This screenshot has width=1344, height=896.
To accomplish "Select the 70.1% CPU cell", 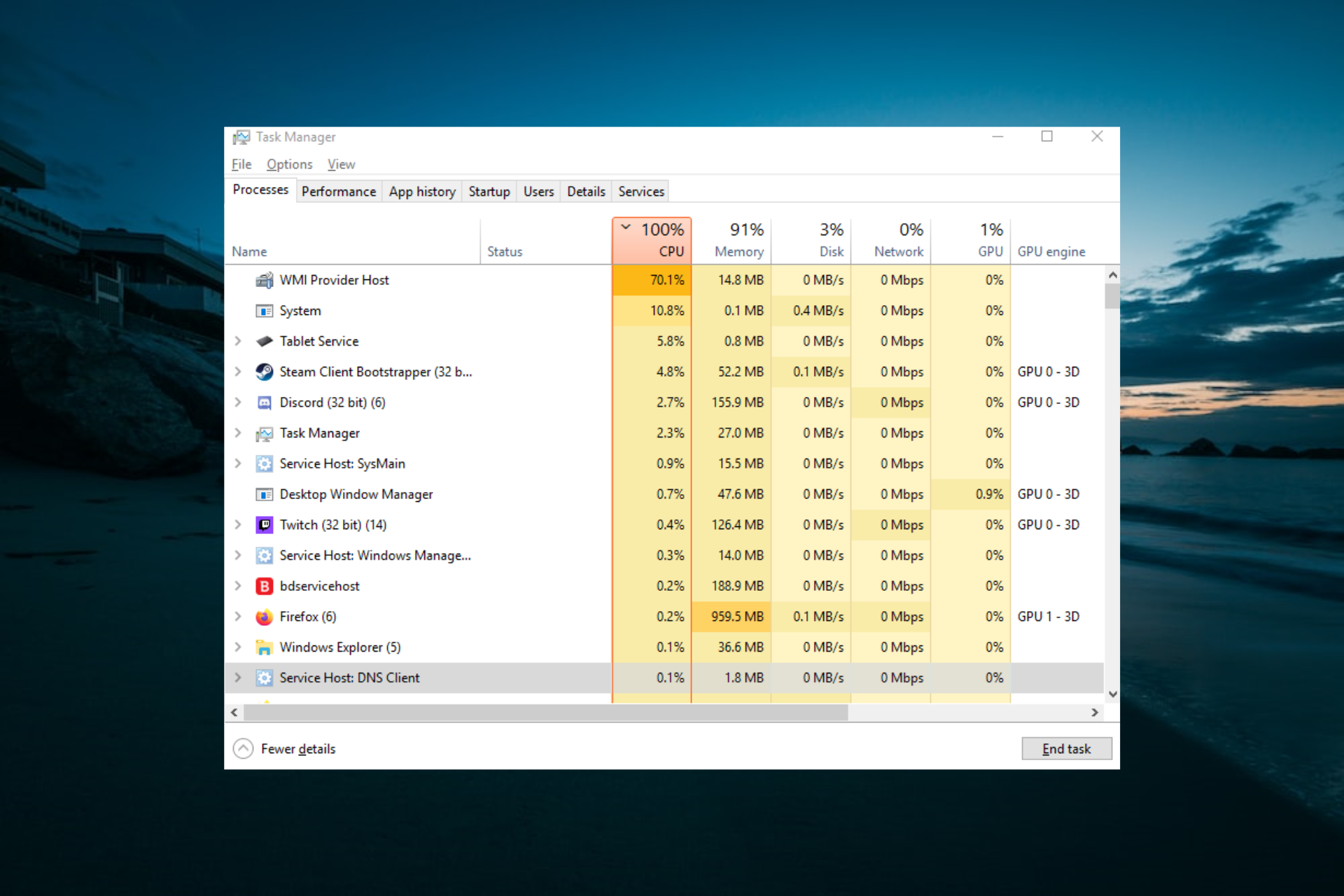I will [652, 280].
